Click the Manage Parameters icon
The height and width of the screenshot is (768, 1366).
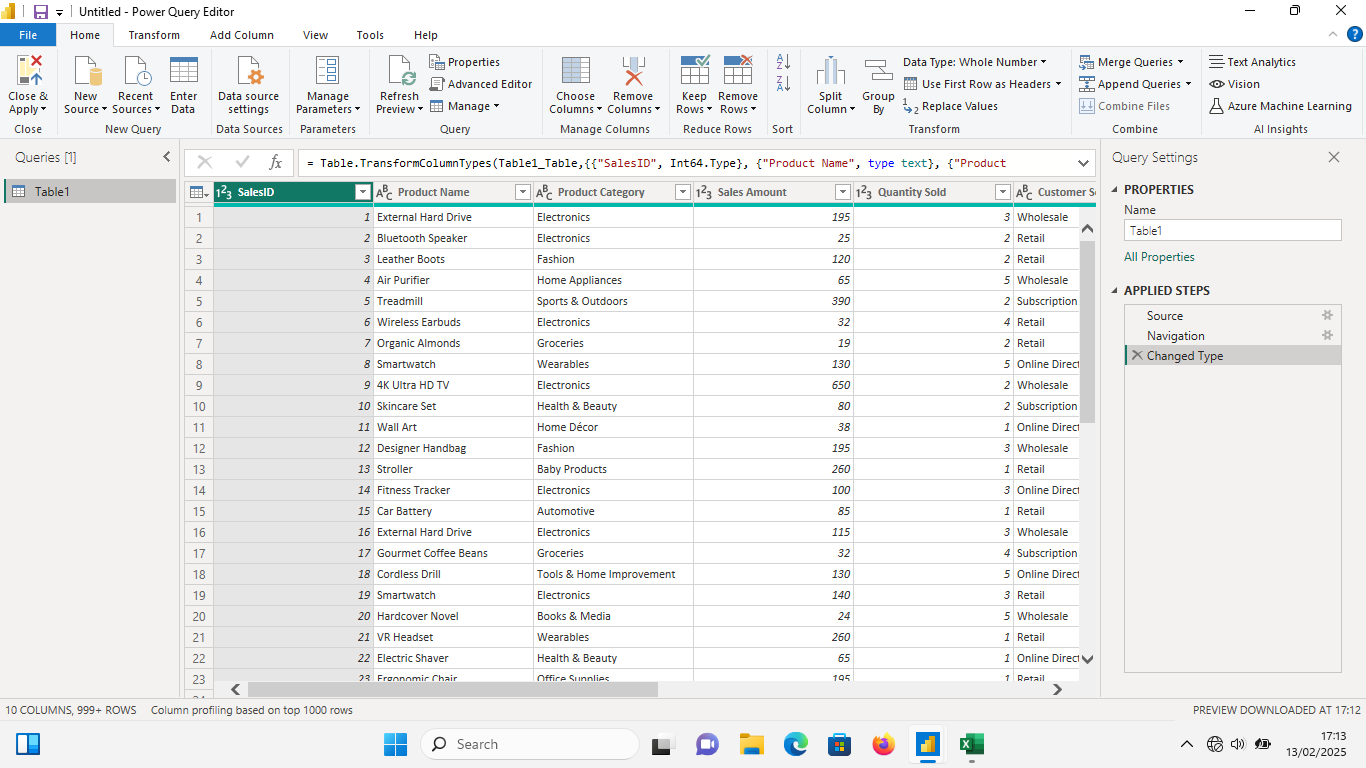coord(327,71)
